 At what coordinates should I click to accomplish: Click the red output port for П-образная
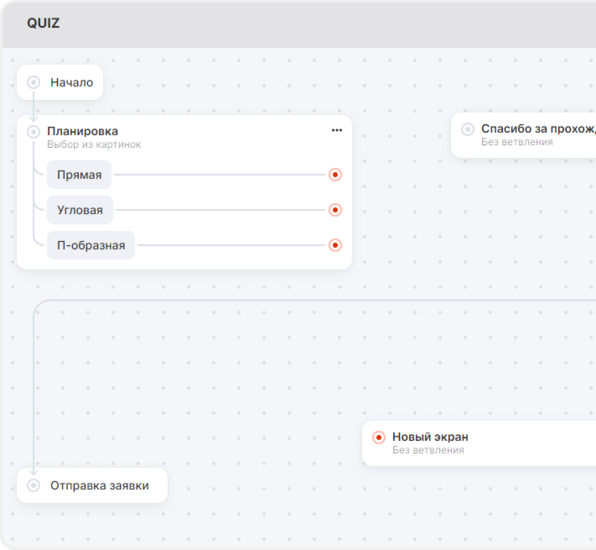(x=335, y=245)
